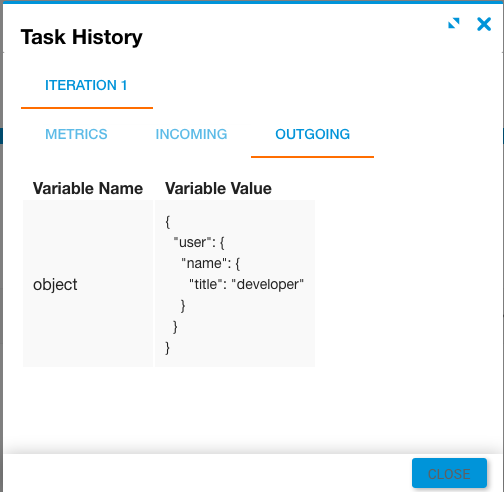Image resolution: width=504 pixels, height=492 pixels.
Task: Click the closing brace under title line
Action: 183,306
